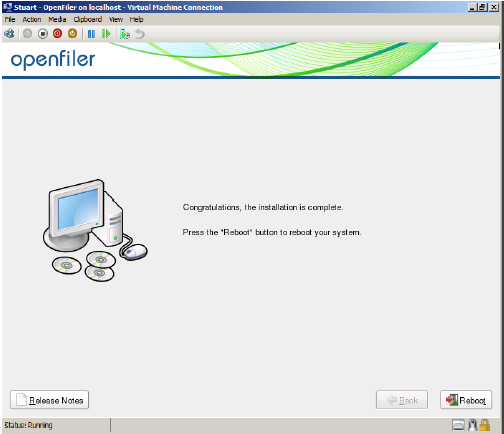Close the Virtual Machine Connection window
504x434 pixels.
pyautogui.click(x=494, y=7)
